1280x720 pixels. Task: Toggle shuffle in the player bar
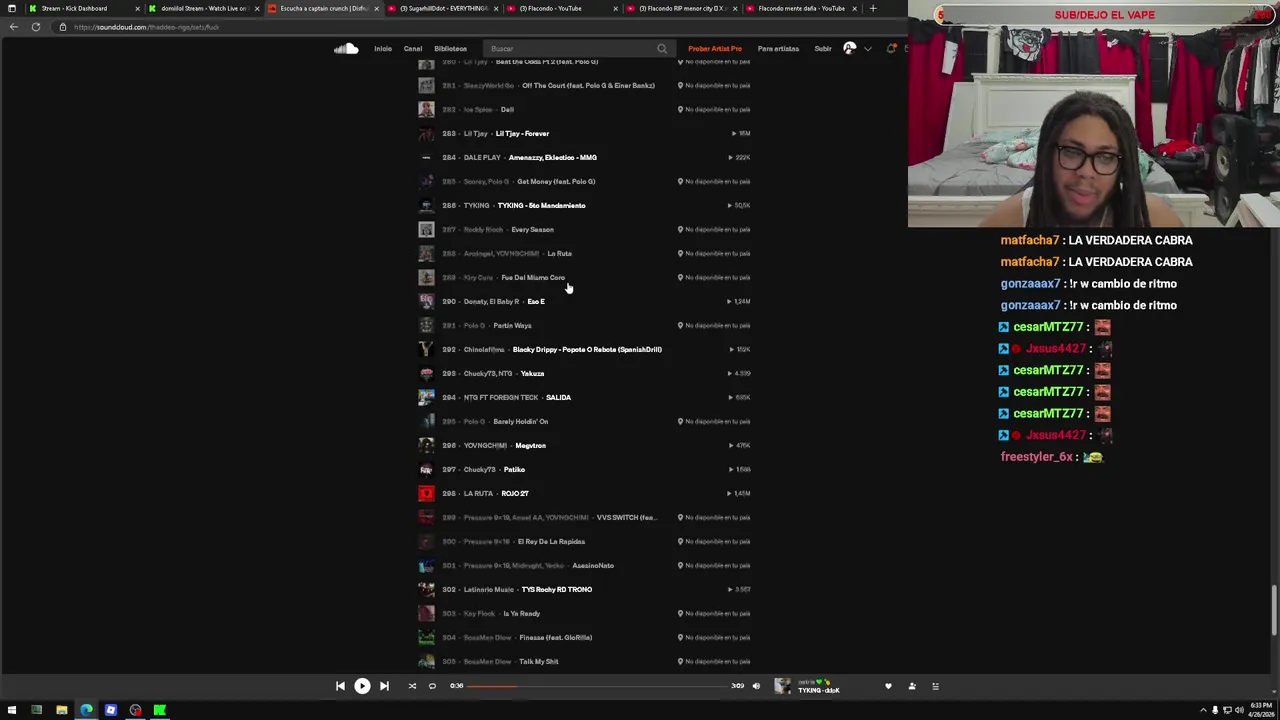point(412,686)
